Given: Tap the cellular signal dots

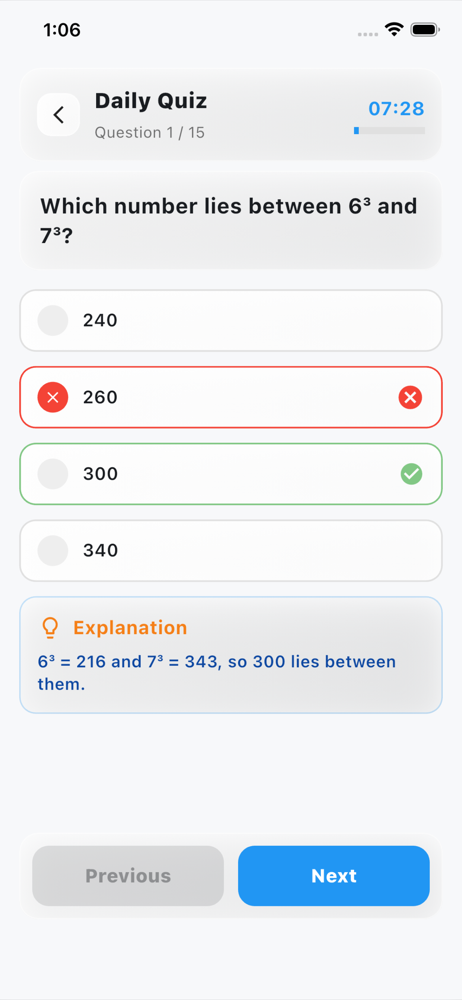Looking at the screenshot, I should pos(368,33).
